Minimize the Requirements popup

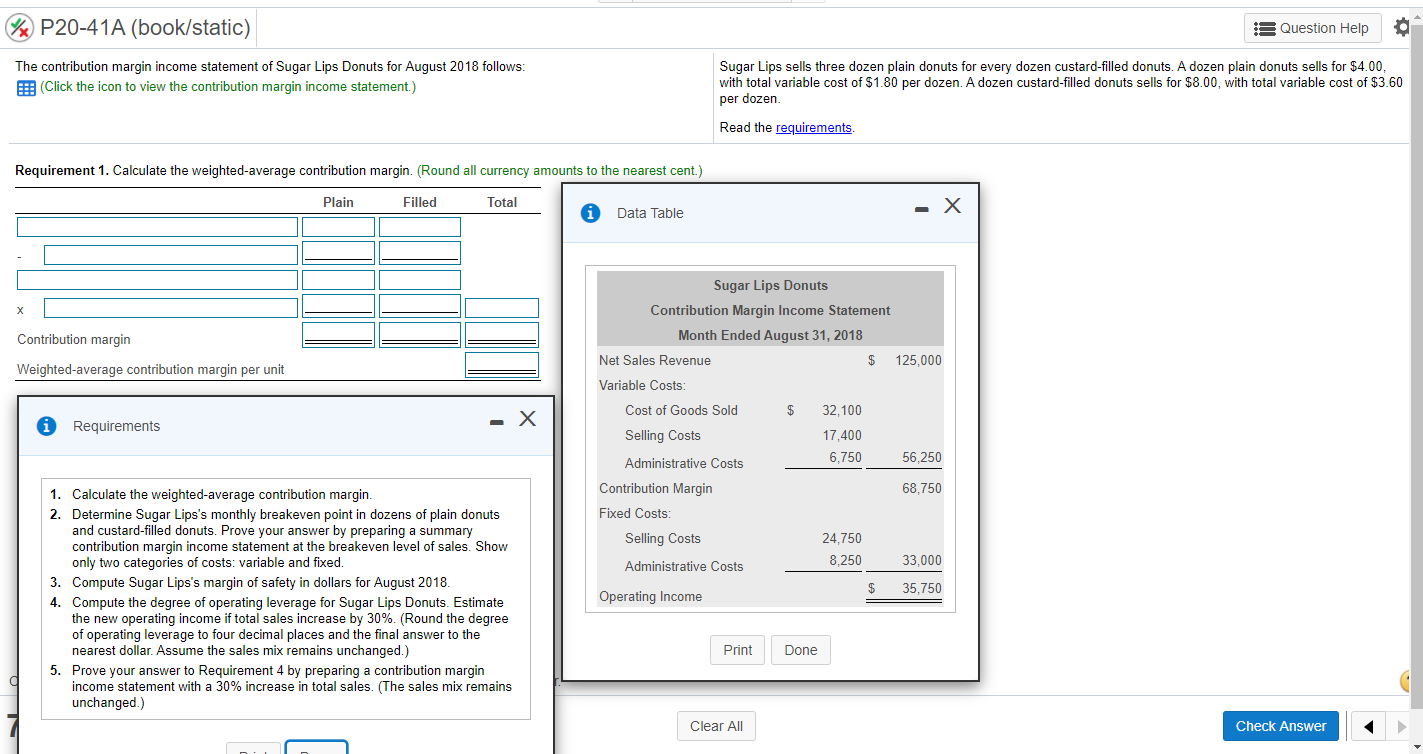(496, 422)
